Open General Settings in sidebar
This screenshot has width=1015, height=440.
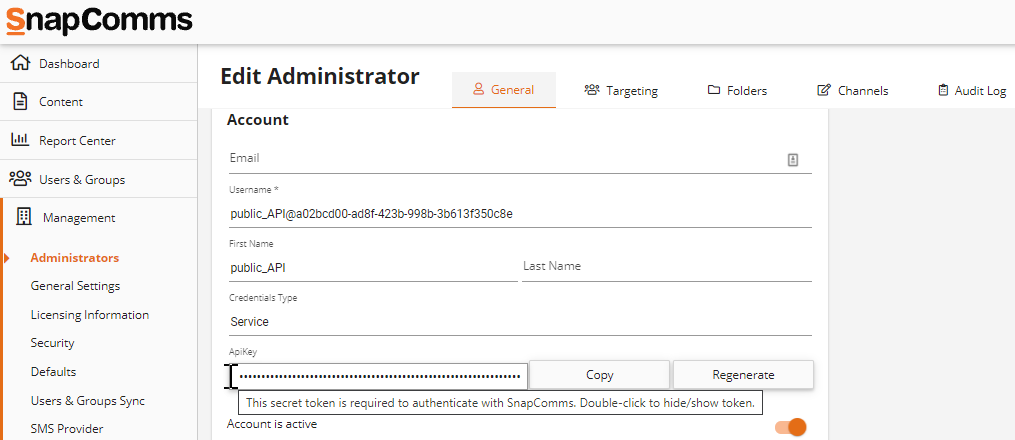pyautogui.click(x=75, y=286)
